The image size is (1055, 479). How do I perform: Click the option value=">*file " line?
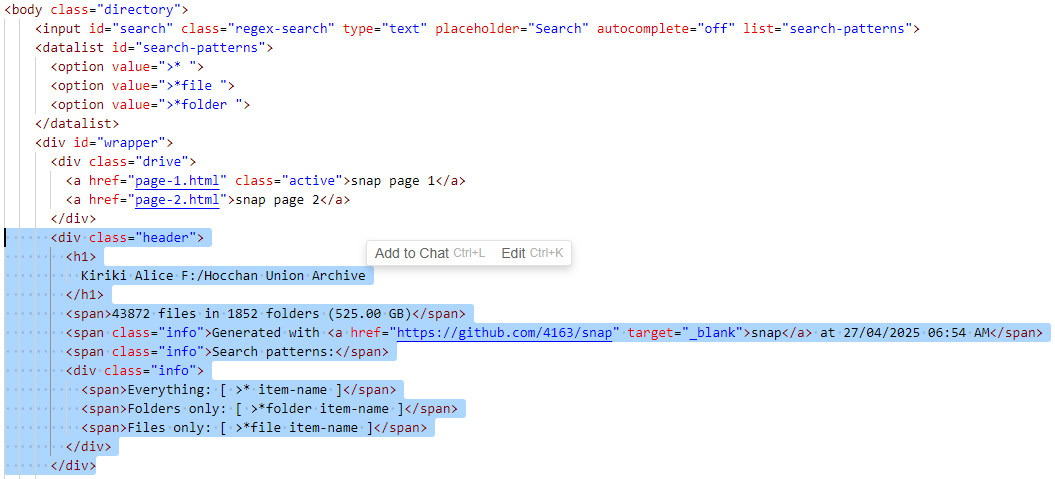[x=142, y=85]
